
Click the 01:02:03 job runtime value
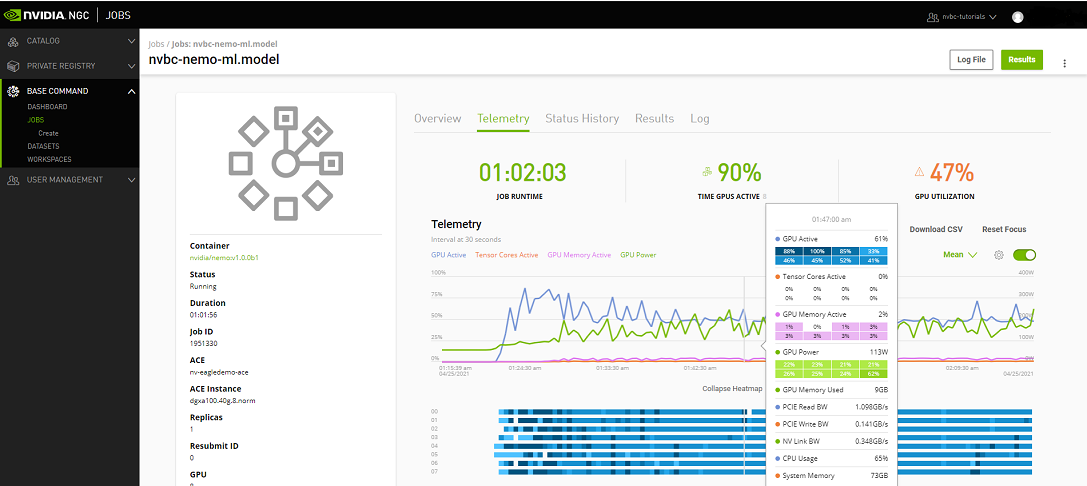tap(523, 173)
